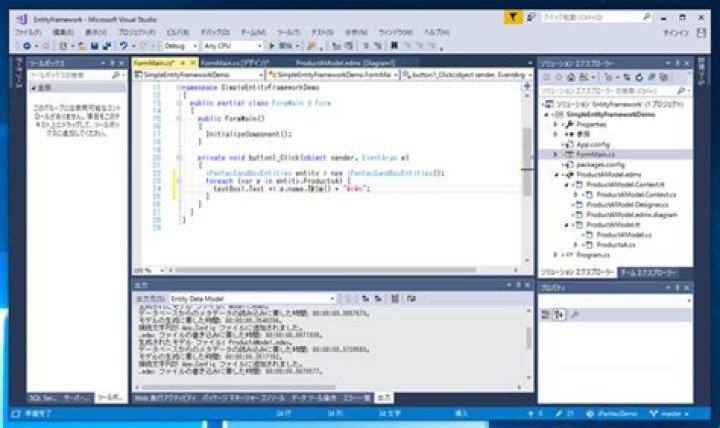Click the Refresh icon in Solution Explorer toolbar
Image resolution: width=720 pixels, height=428 pixels.
[x=639, y=78]
